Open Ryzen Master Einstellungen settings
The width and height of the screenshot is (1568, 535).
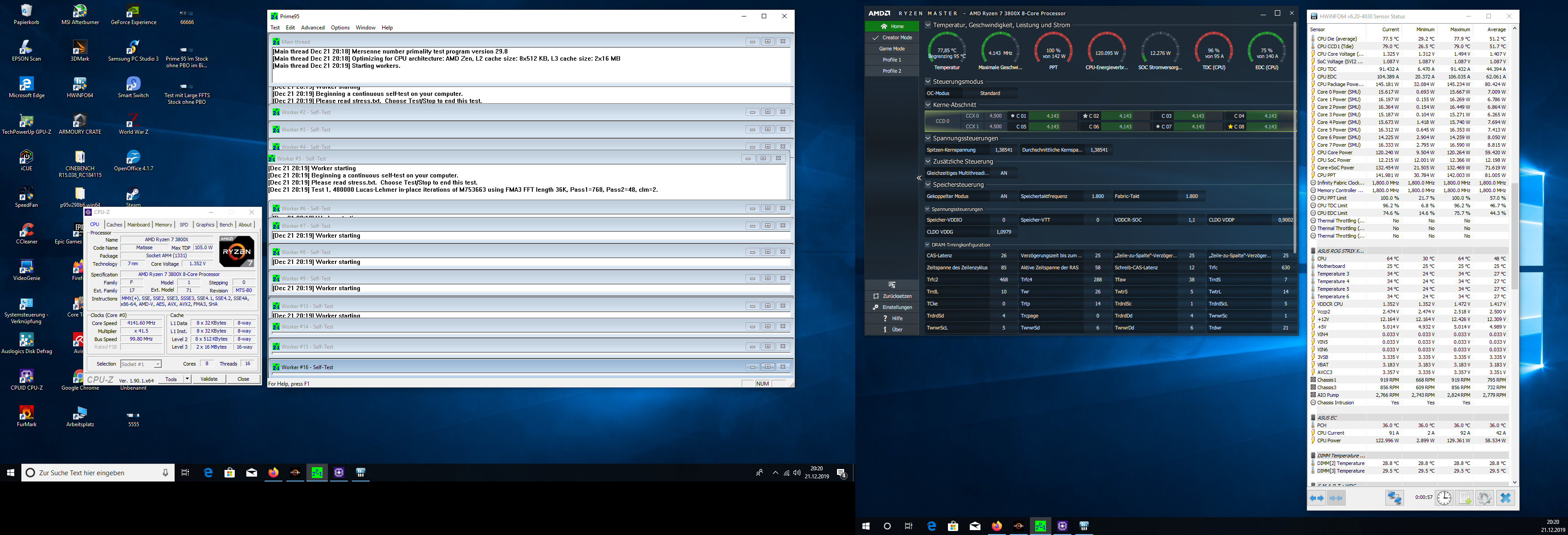pyautogui.click(x=892, y=307)
